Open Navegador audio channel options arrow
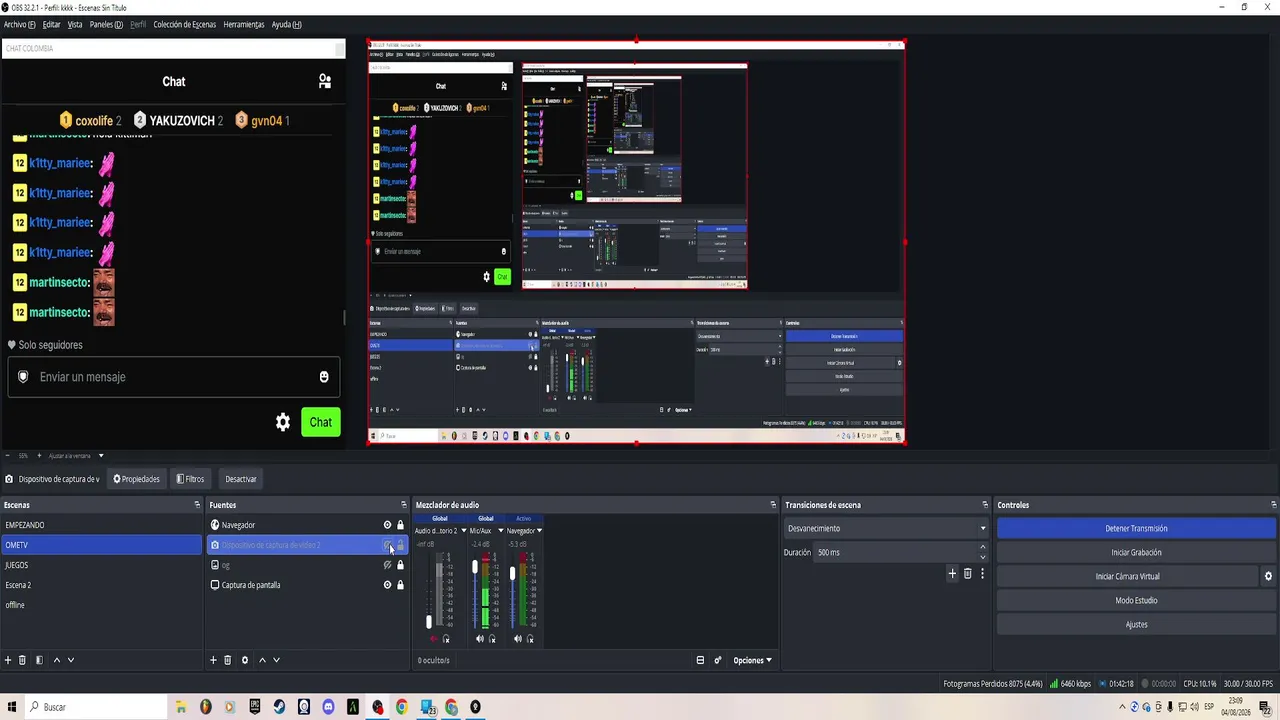Viewport: 1280px width, 720px height. (539, 531)
